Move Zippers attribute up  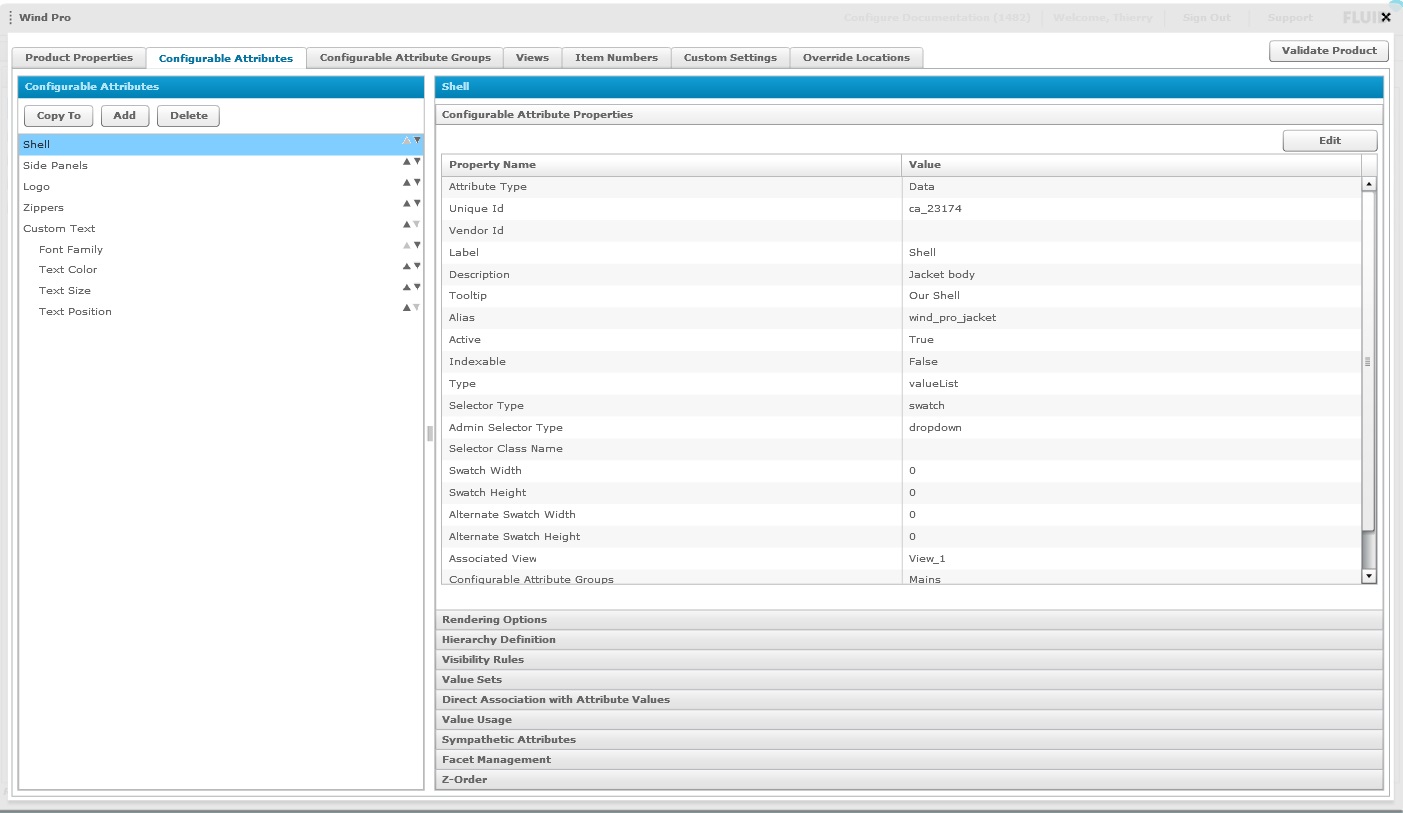[x=406, y=204]
